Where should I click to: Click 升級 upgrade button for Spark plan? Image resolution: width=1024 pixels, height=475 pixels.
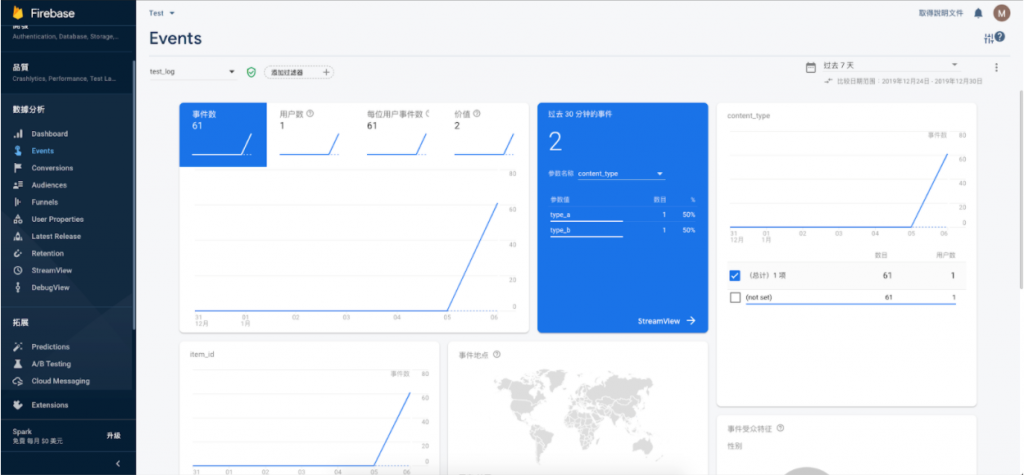114,436
